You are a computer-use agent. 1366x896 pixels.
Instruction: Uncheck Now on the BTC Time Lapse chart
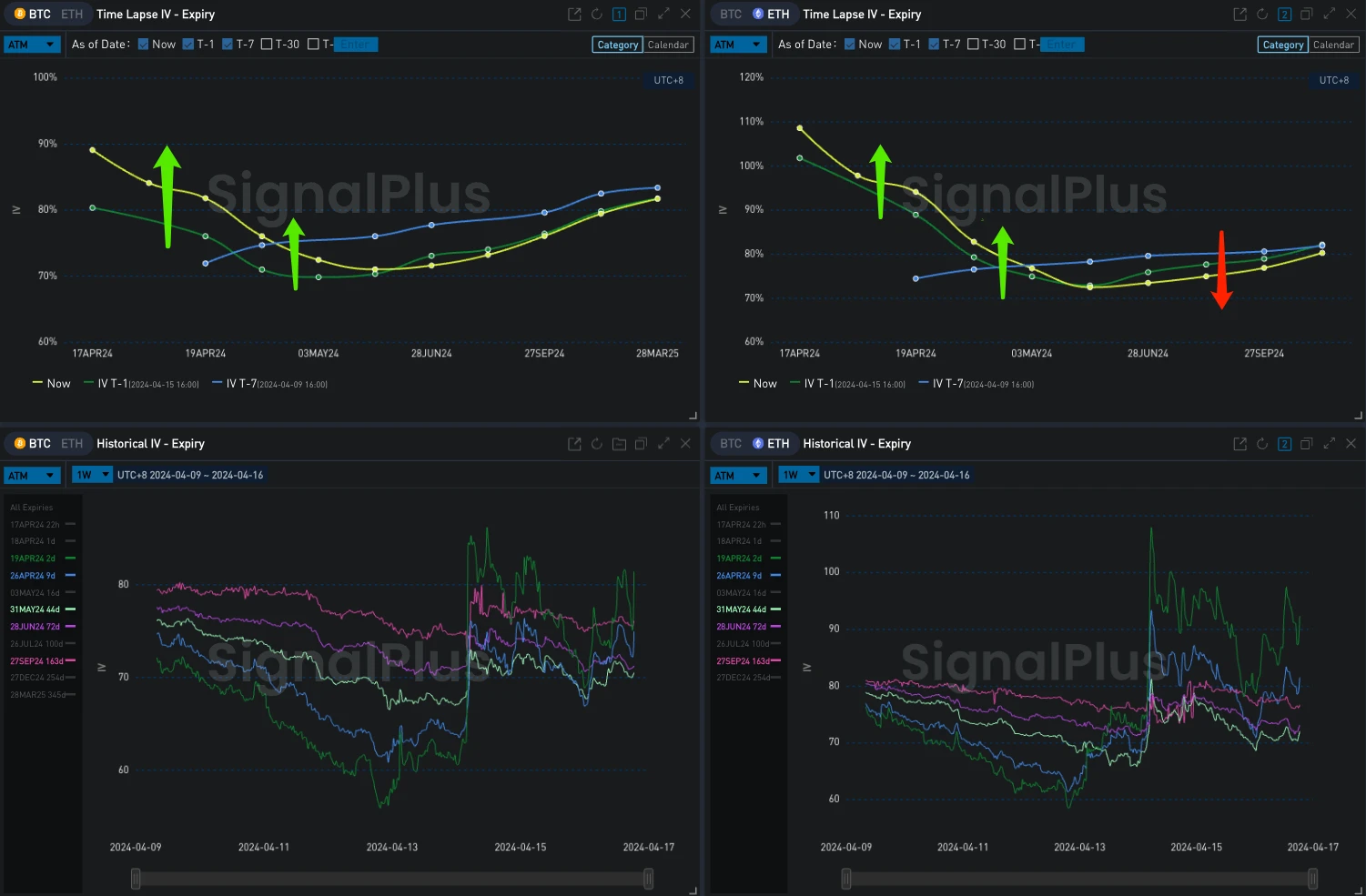click(x=142, y=44)
